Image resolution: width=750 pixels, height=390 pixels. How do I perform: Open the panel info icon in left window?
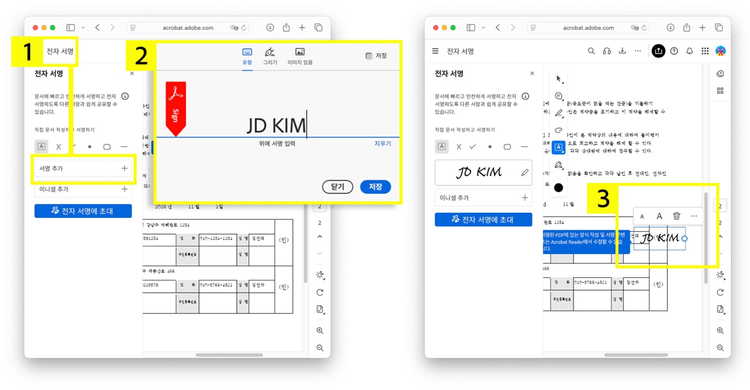pyautogui.click(x=125, y=96)
